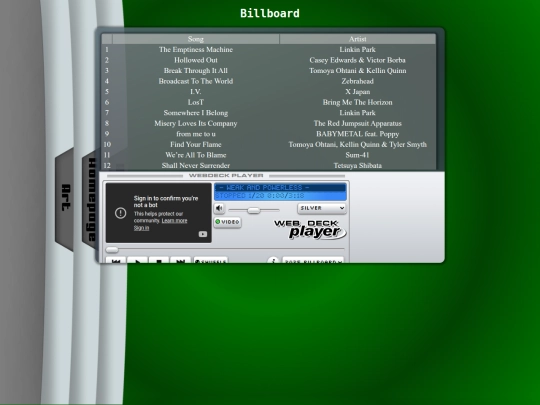Click artist "Casey Edwards & Victor Borba"
Image resolution: width=540 pixels, height=405 pixels.
357,60
